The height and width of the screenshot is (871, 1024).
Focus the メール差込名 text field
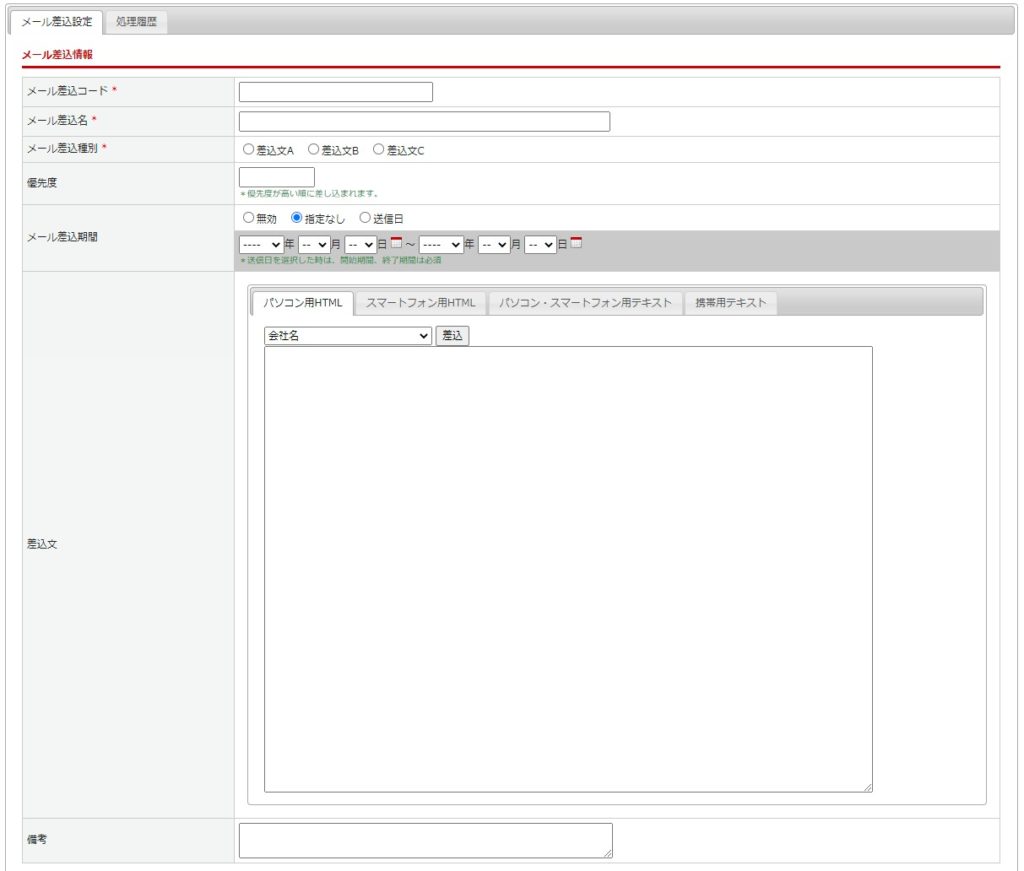coord(424,122)
